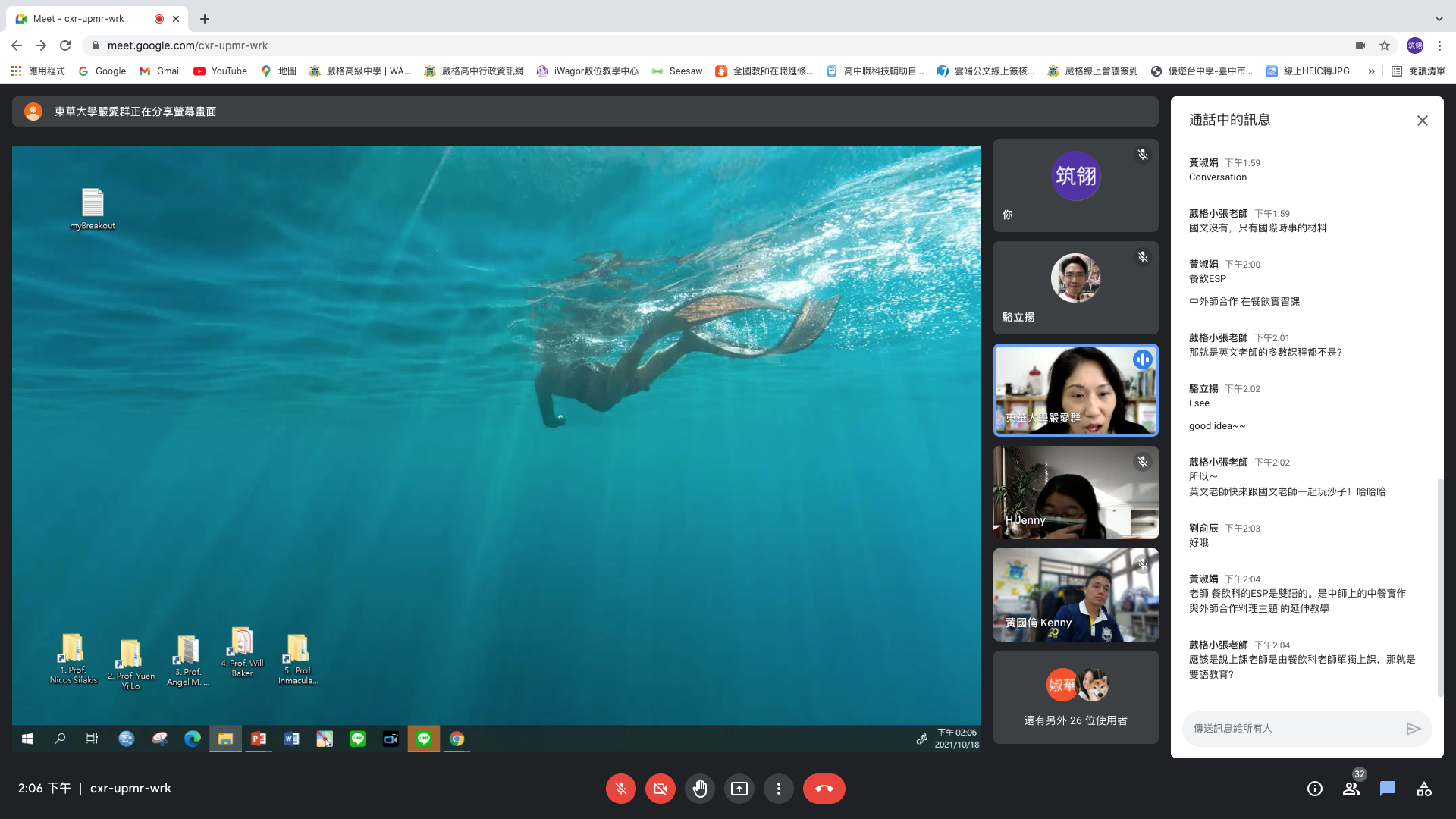Open more options three-dot menu in Meet
This screenshot has height=819, width=1456.
coord(779,789)
